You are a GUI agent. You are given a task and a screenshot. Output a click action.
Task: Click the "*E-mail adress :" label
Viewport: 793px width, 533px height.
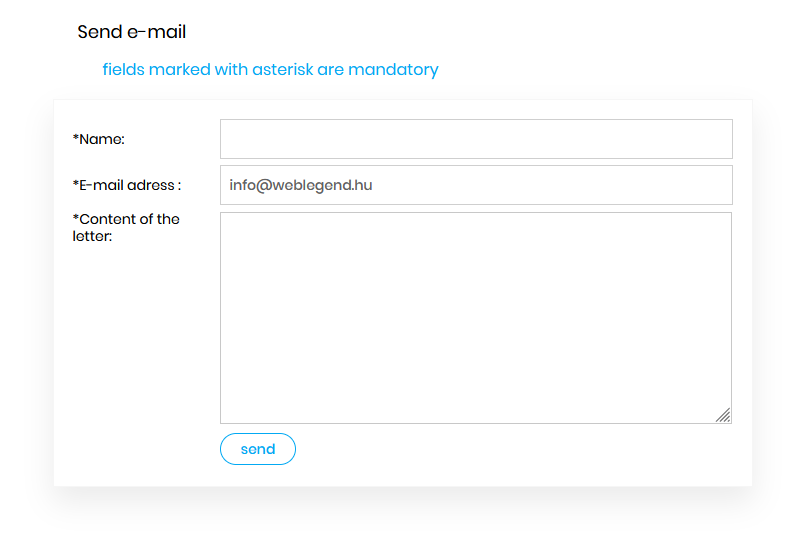click(127, 185)
